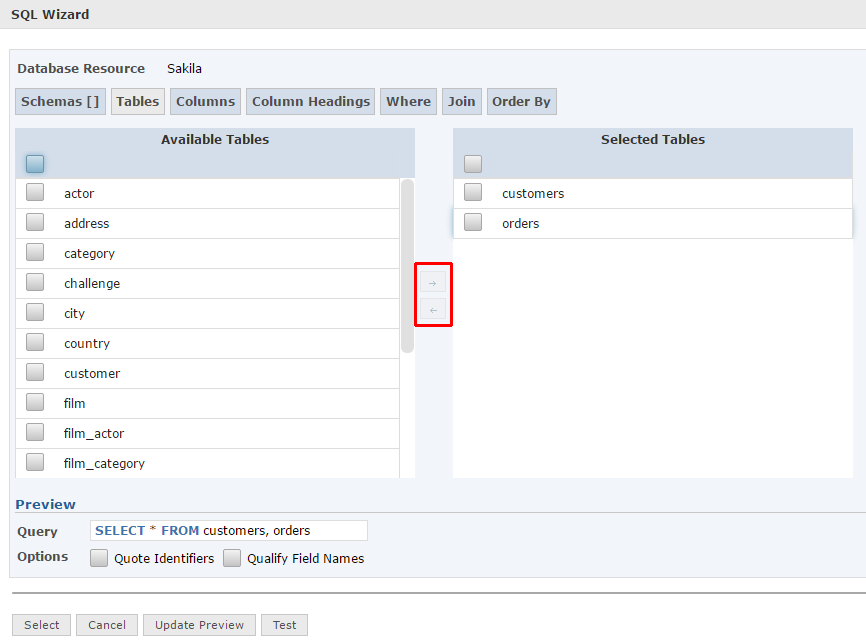This screenshot has width=866, height=644.
Task: Click the Query preview text field
Action: click(x=229, y=531)
